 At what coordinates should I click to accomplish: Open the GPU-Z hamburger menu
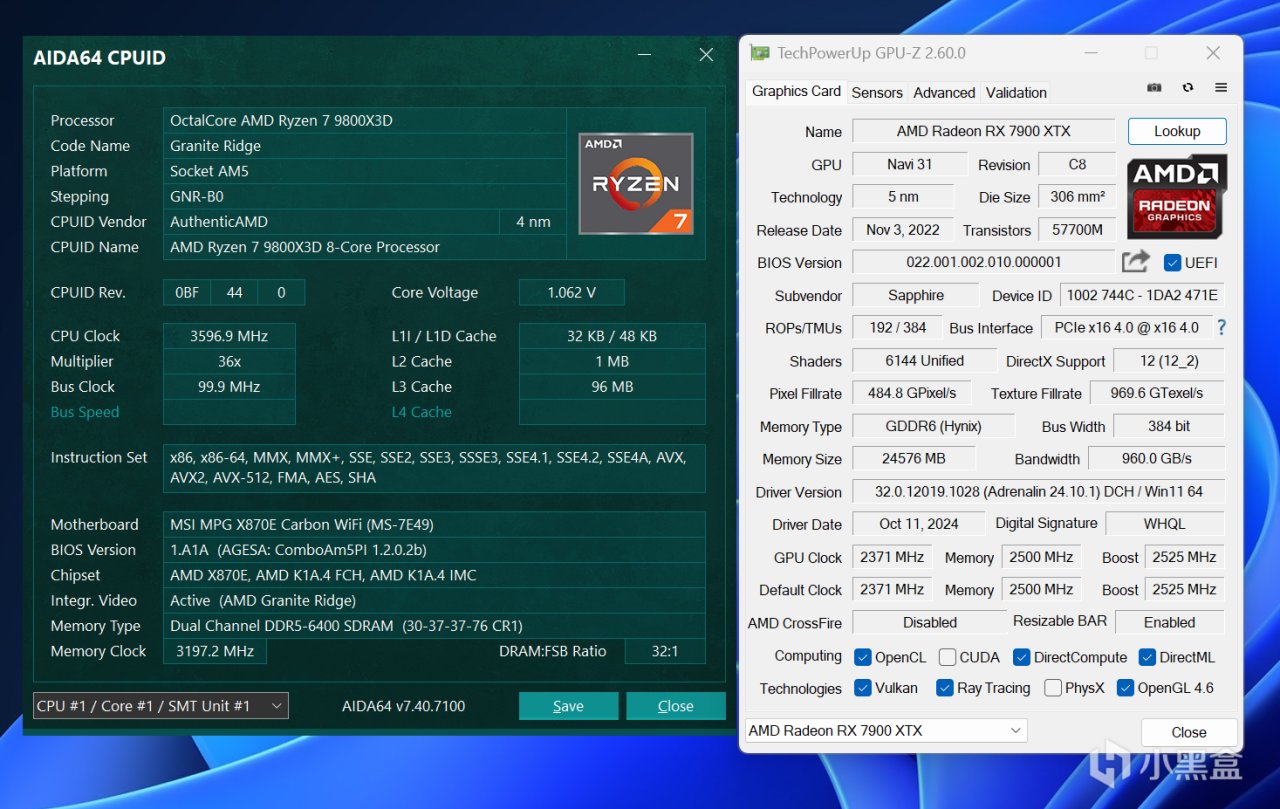pos(1221,88)
